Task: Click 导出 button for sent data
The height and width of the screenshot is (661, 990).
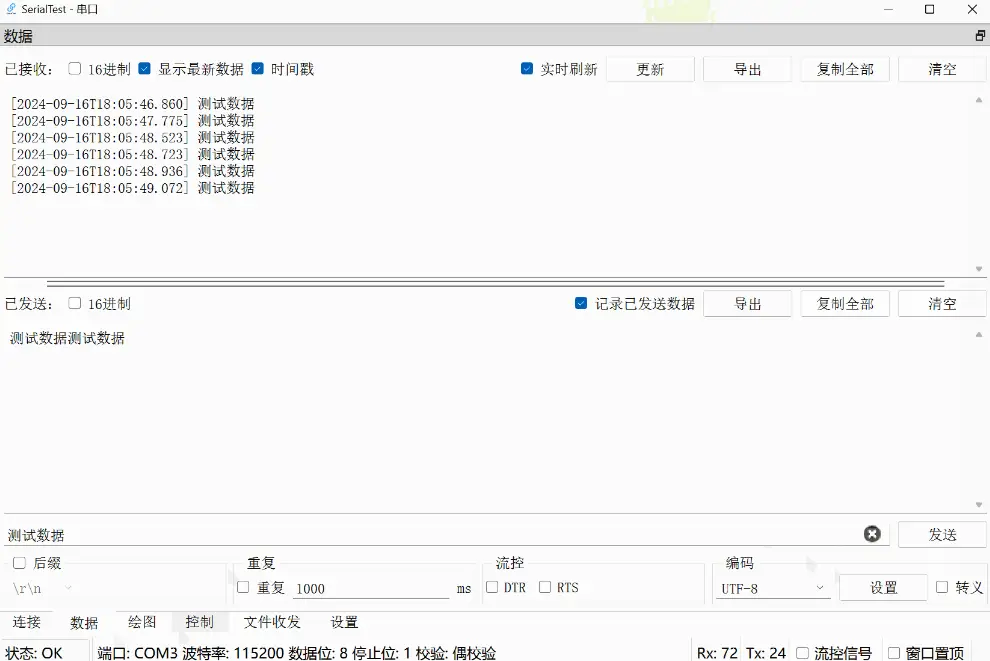Action: pyautogui.click(x=748, y=304)
